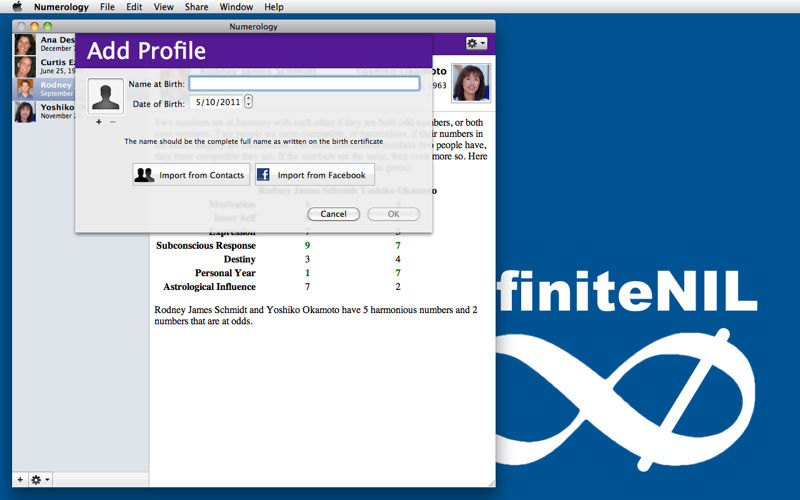The height and width of the screenshot is (500, 800).
Task: Click Import from Contacts button
Action: 191,175
